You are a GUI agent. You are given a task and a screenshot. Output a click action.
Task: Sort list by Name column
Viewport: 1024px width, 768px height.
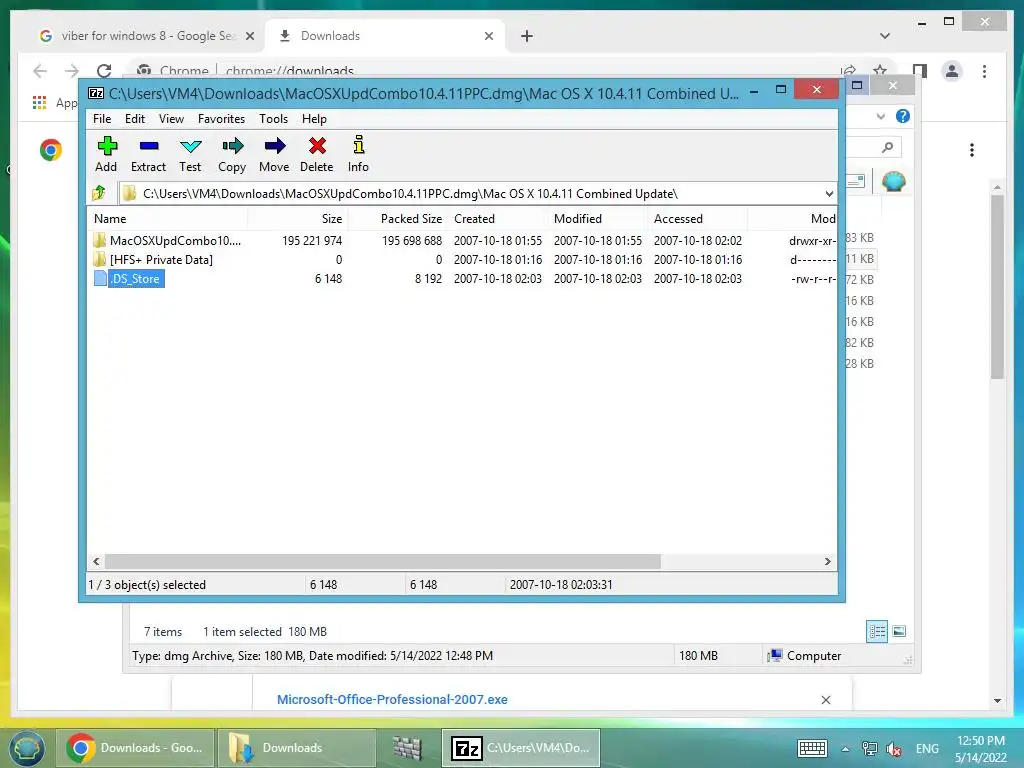(x=167, y=219)
